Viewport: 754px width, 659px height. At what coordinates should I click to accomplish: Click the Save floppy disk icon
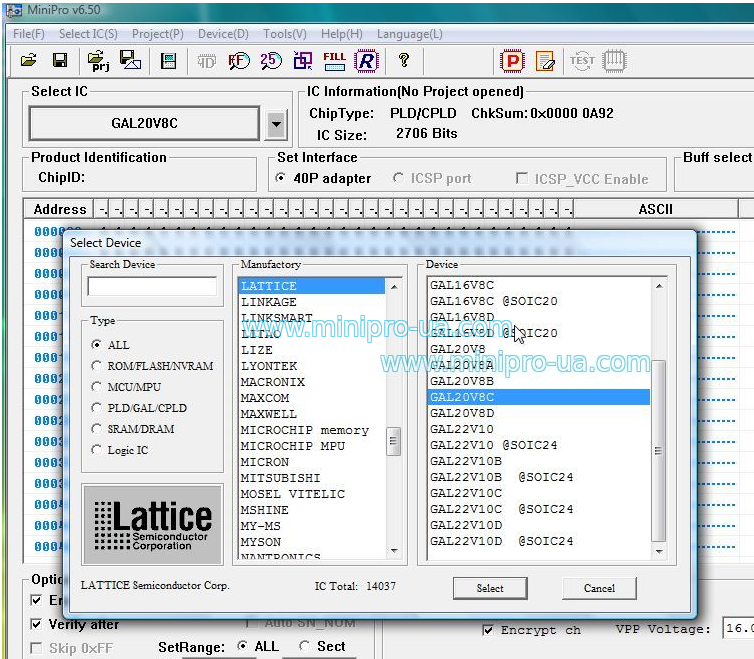point(60,61)
